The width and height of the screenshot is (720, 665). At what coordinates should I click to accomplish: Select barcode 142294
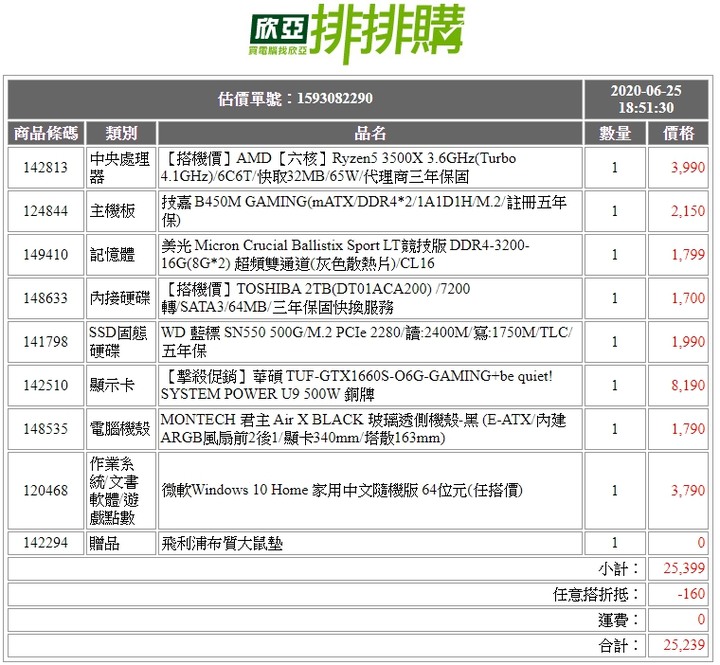45,543
